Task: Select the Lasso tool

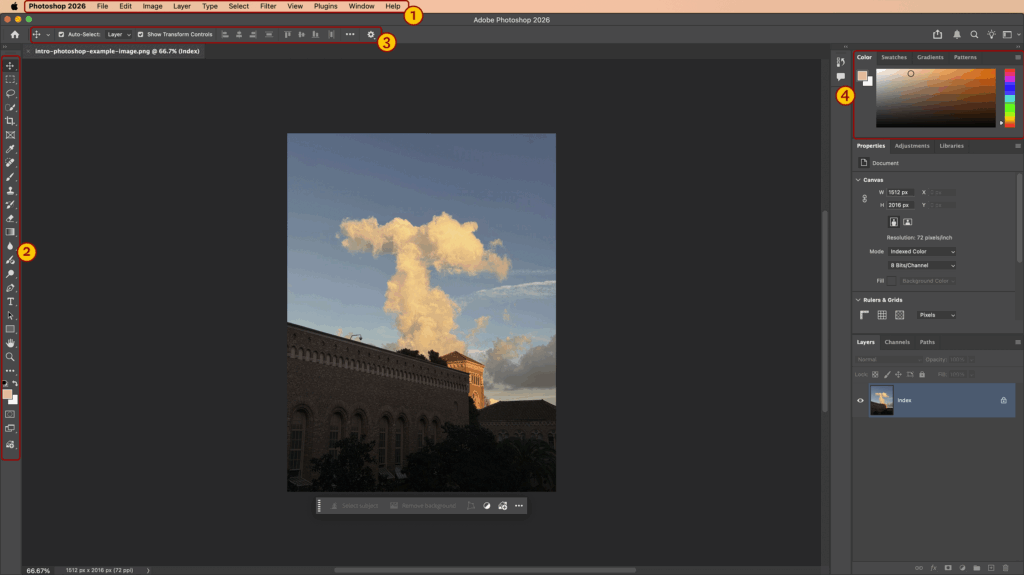Action: tap(11, 93)
